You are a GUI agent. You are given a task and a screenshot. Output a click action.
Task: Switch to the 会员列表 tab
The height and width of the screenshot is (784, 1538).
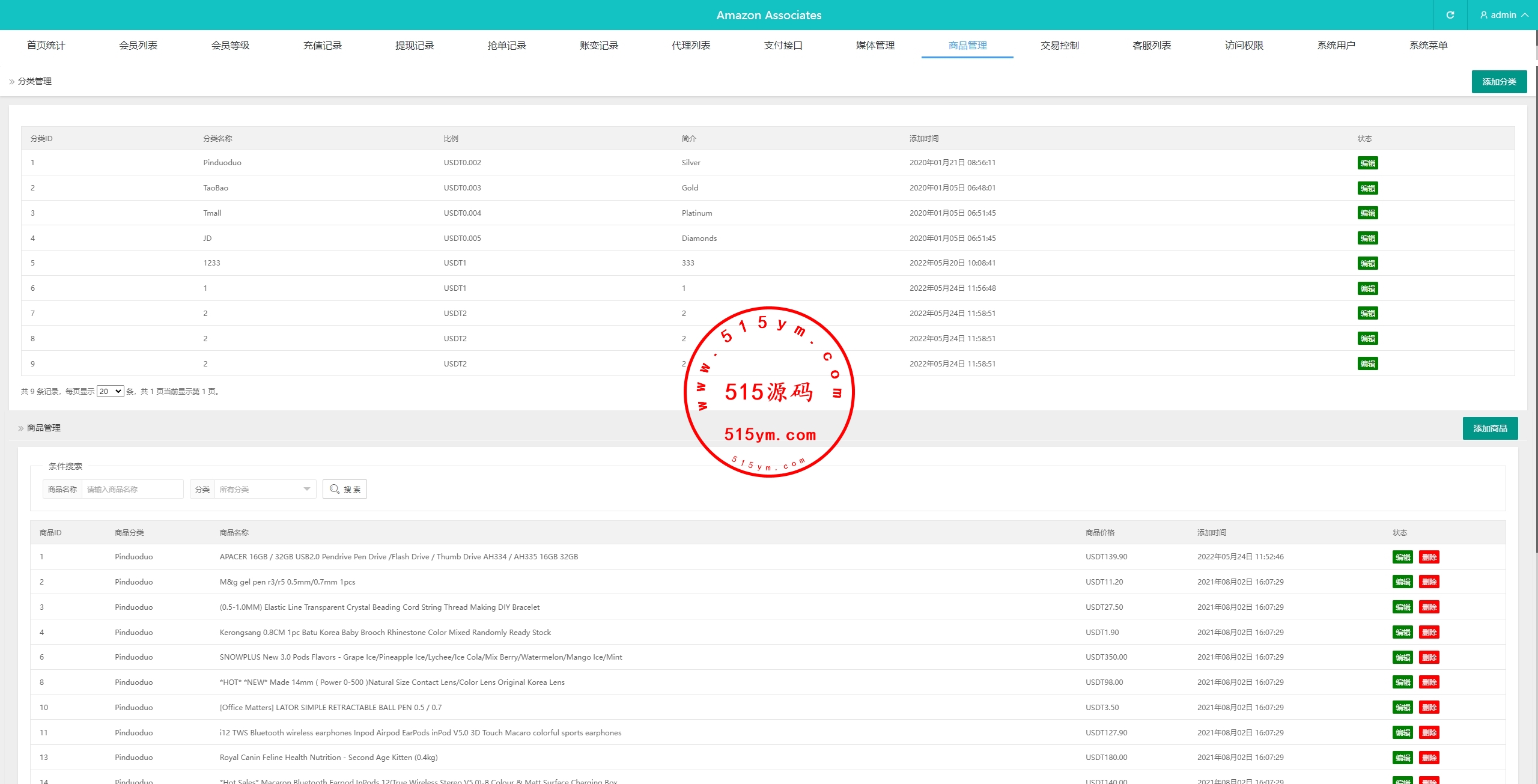pyautogui.click(x=138, y=45)
